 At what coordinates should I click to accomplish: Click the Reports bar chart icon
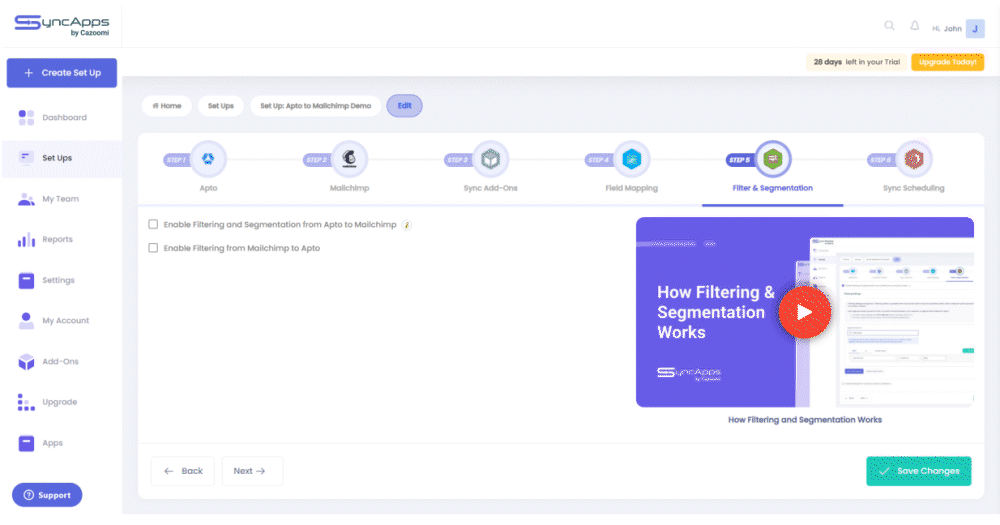coord(26,240)
